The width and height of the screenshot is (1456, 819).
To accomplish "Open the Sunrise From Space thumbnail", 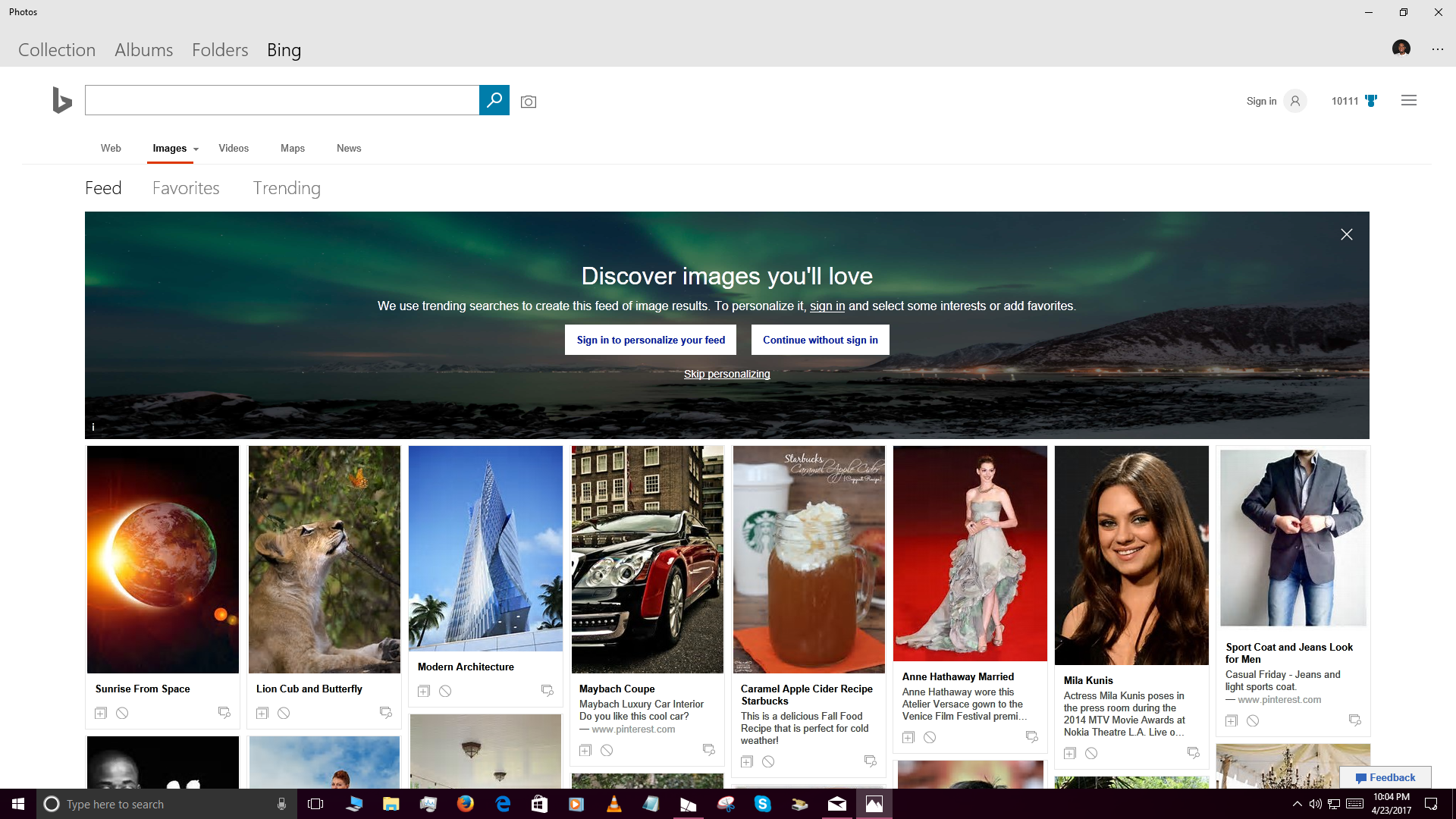I will tap(163, 560).
